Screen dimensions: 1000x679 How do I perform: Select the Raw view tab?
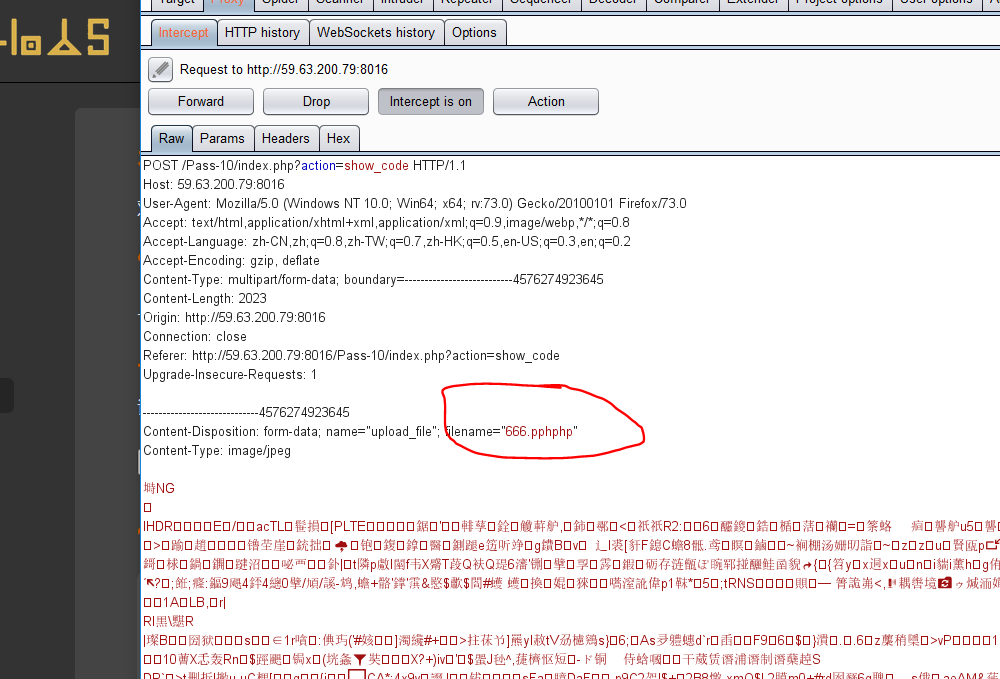pos(172,138)
